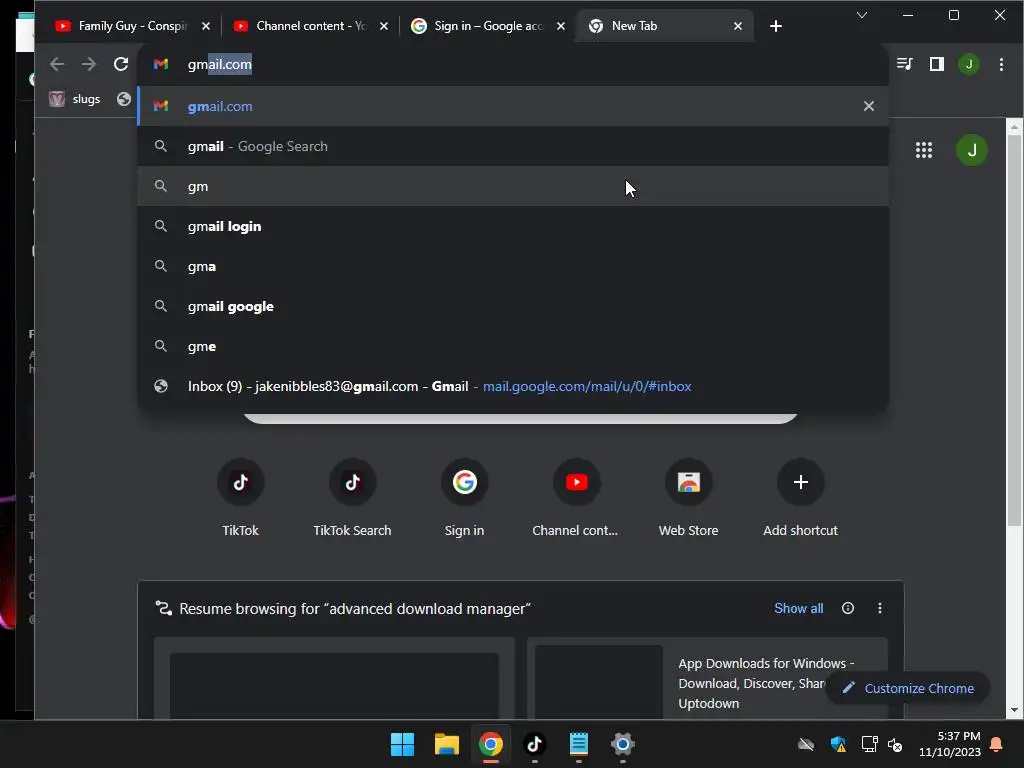Open Chrome's three-dot menu
1024x768 pixels.
pos(1001,64)
